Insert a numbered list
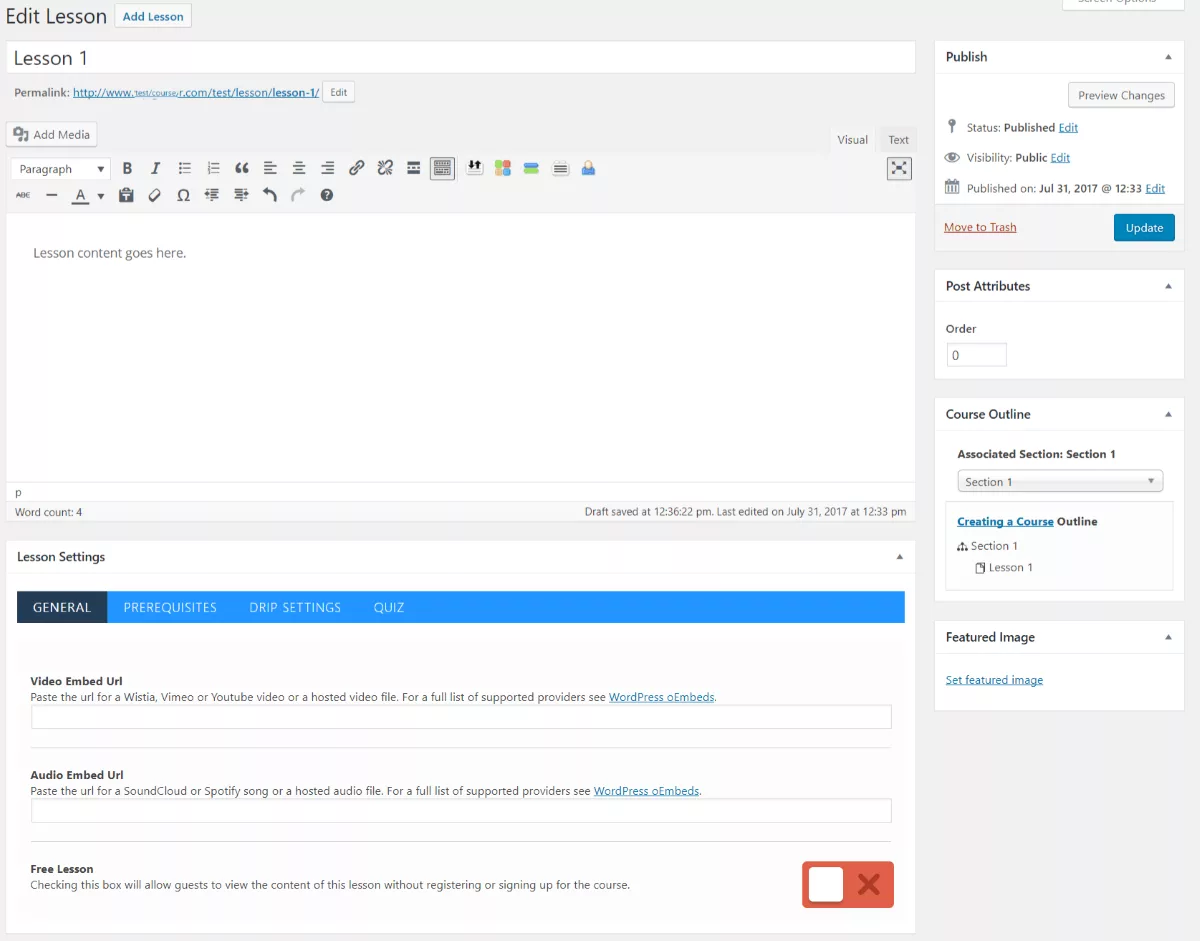 tap(213, 169)
